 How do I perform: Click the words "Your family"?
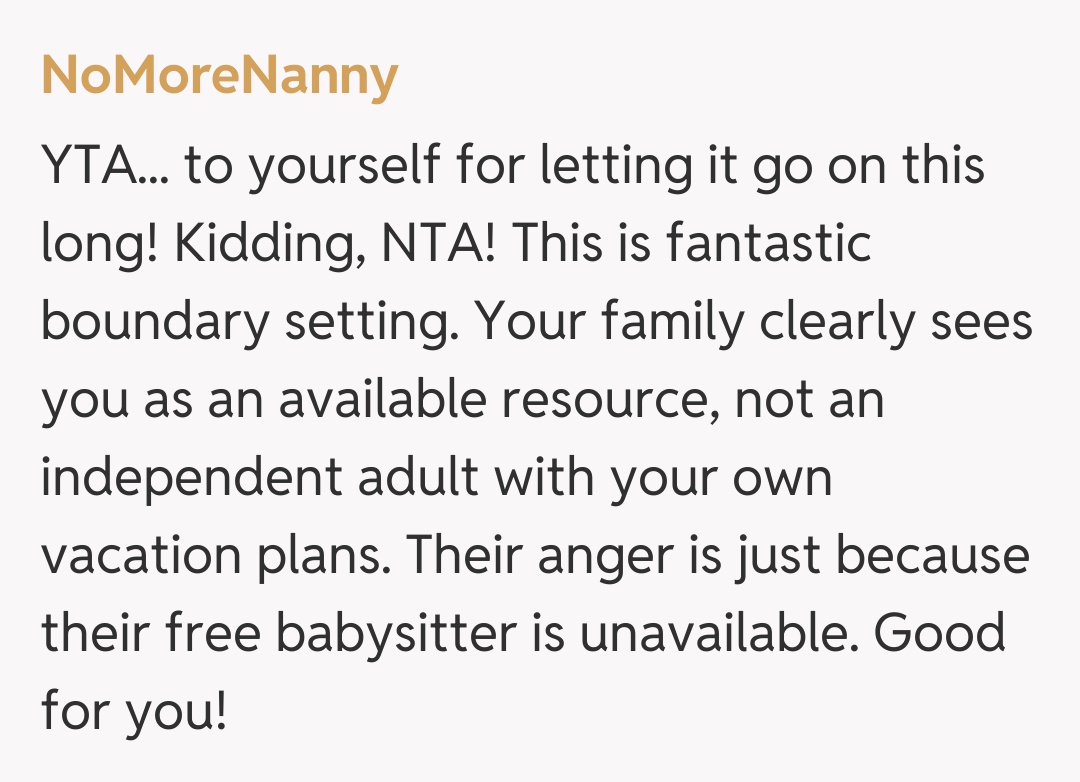coord(608,322)
